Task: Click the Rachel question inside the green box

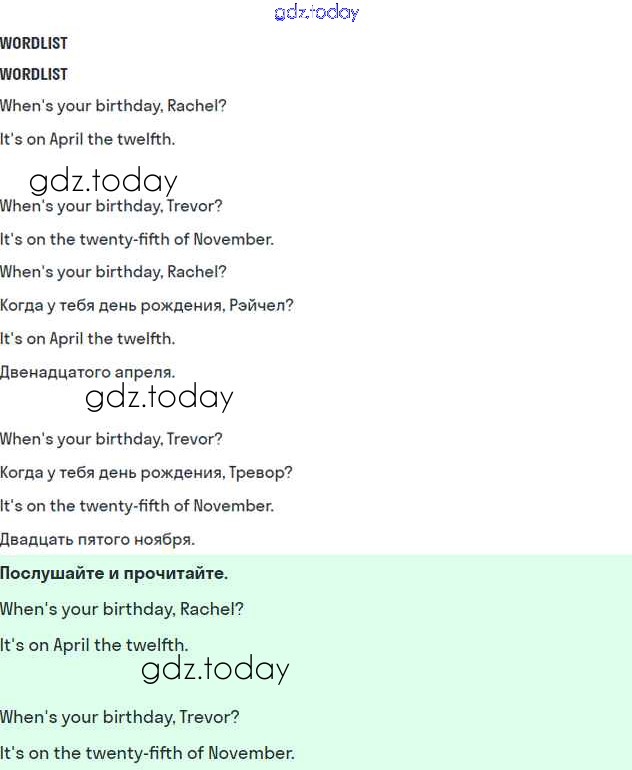Action: coord(122,609)
